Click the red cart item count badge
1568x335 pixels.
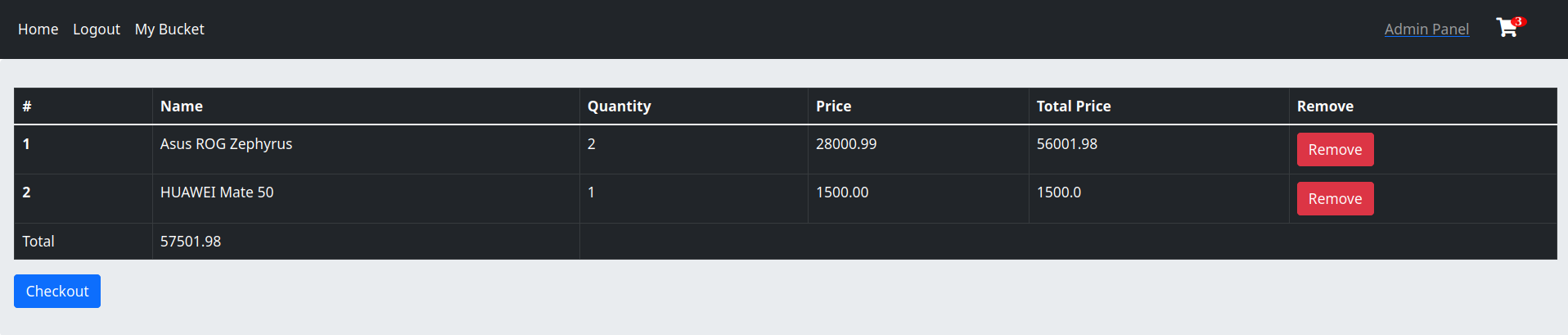[x=1518, y=22]
